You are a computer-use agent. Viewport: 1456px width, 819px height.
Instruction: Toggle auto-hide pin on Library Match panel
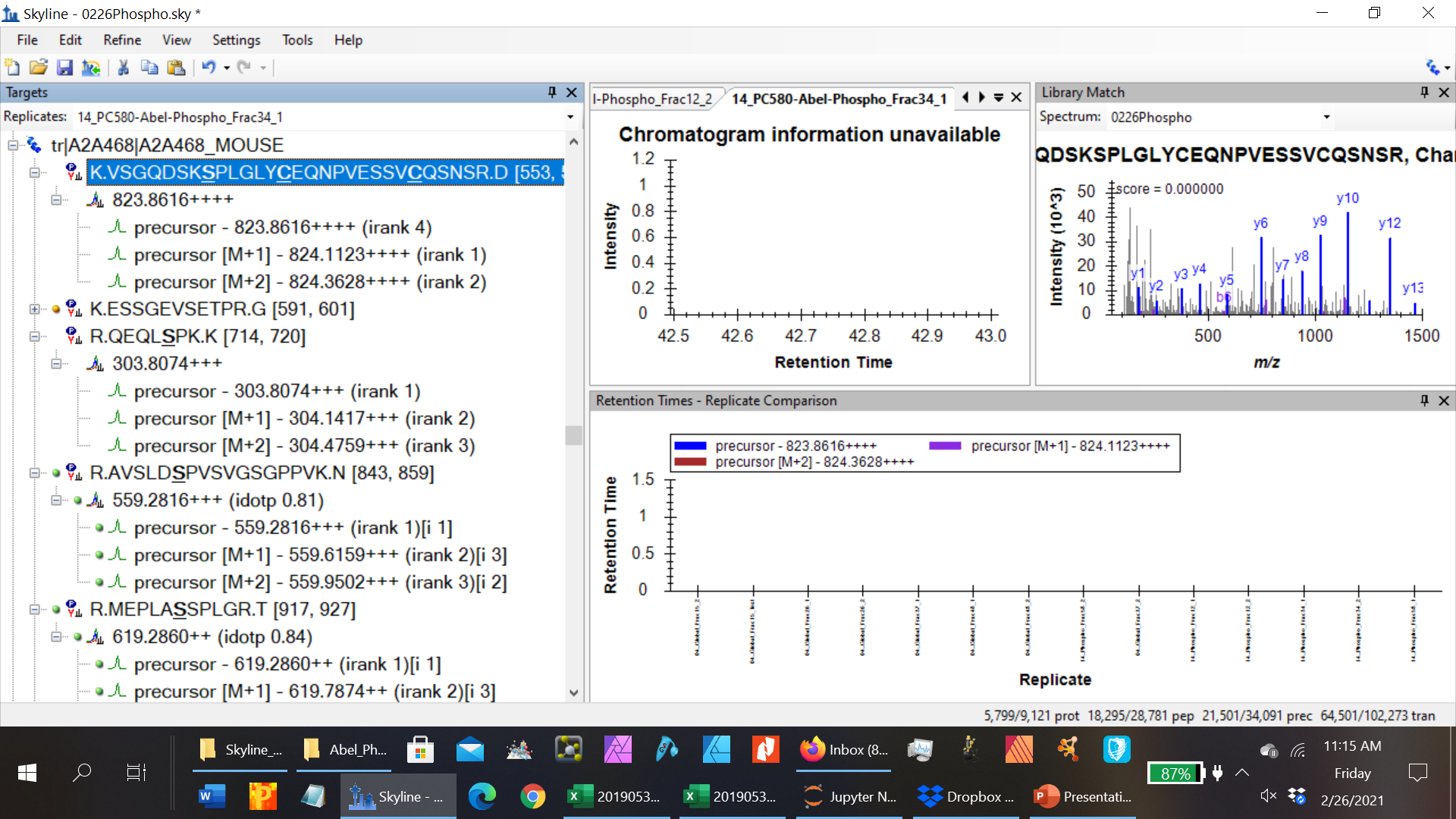1424,93
